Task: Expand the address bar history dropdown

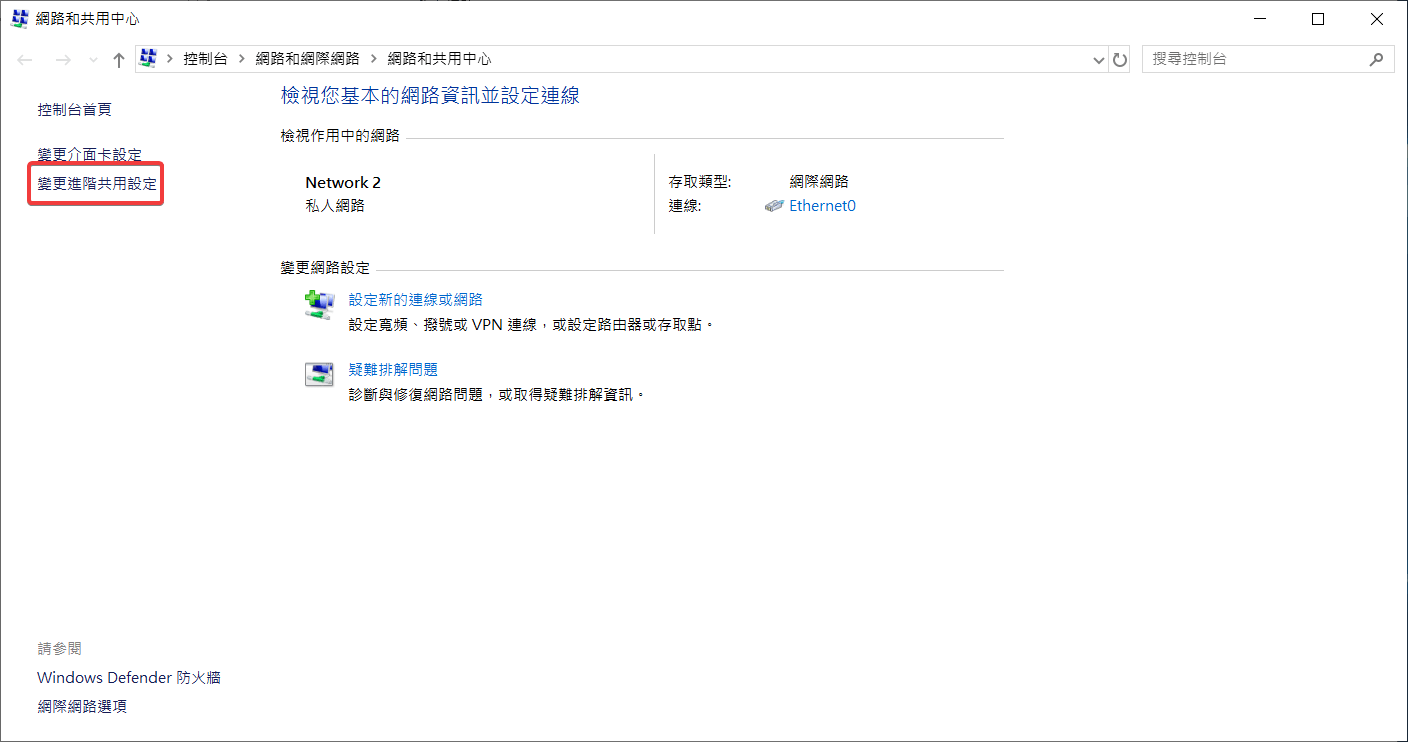Action: (1100, 60)
